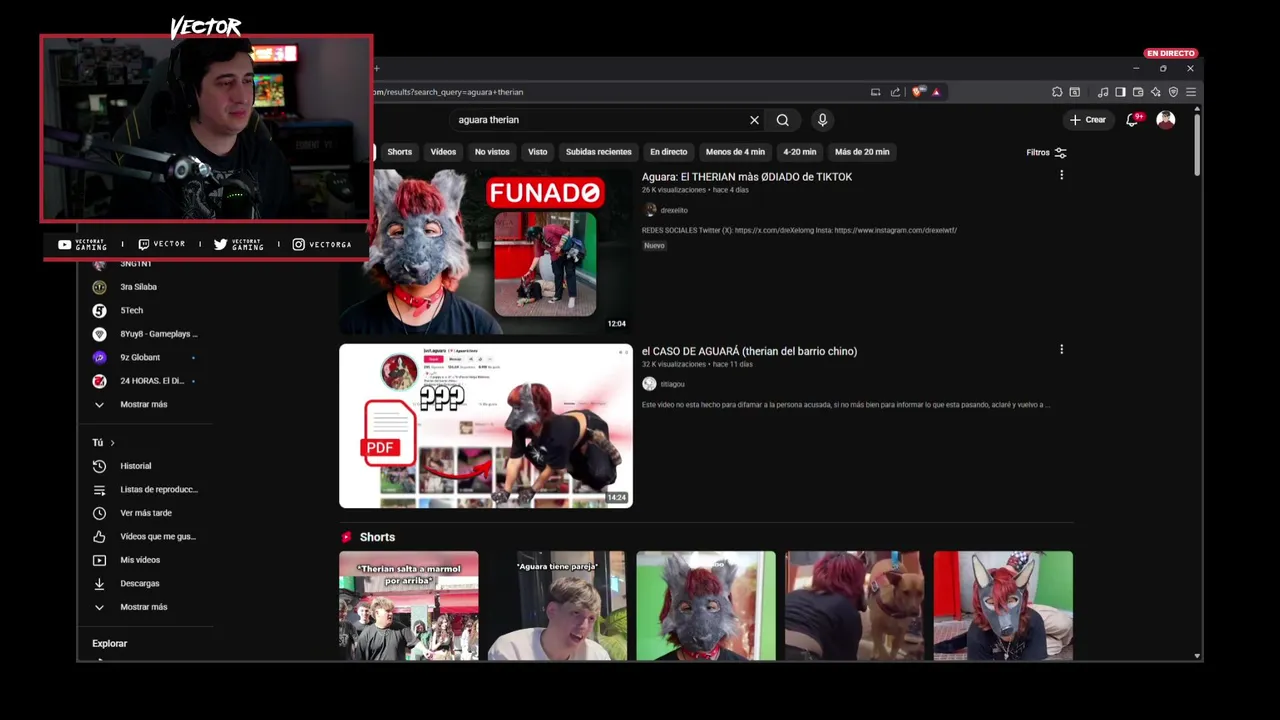
Task: Open the browser hamburger menu
Action: coord(1191,92)
